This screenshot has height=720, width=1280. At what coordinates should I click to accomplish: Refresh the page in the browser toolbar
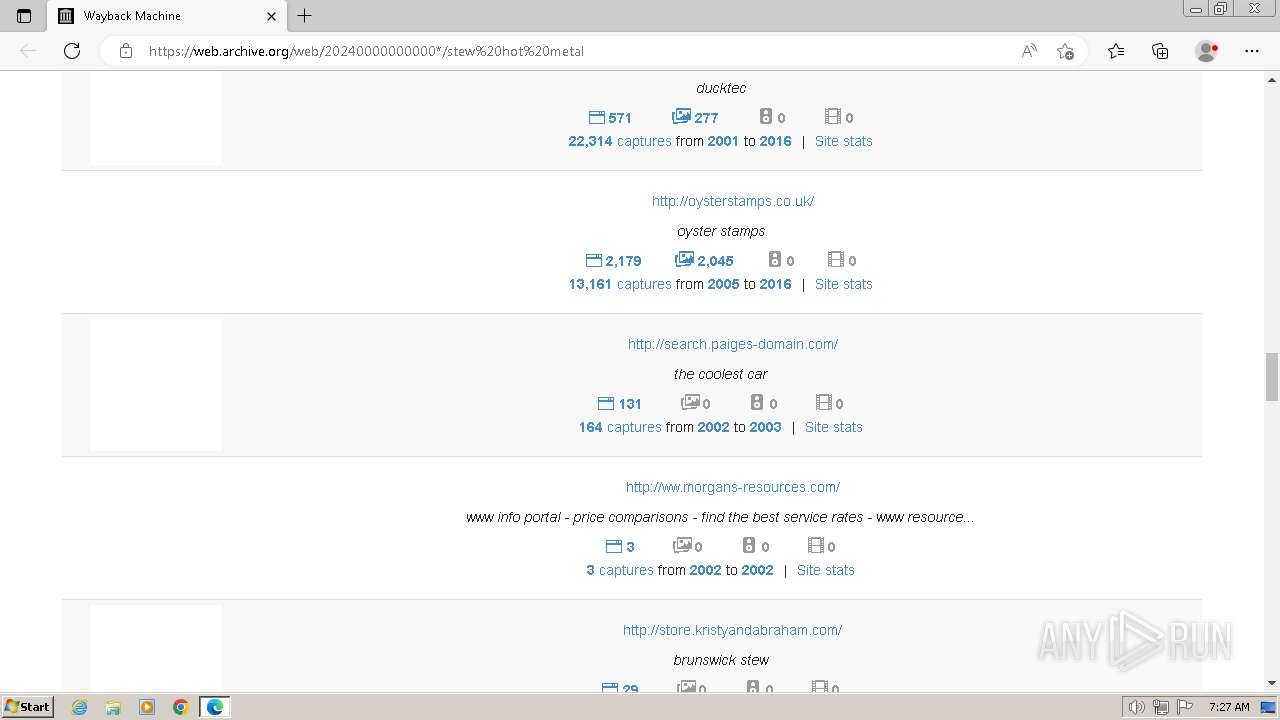pos(72,51)
